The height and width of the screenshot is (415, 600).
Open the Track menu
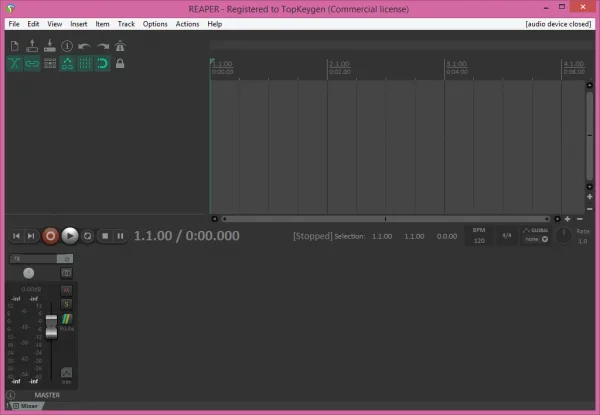pyautogui.click(x=126, y=24)
